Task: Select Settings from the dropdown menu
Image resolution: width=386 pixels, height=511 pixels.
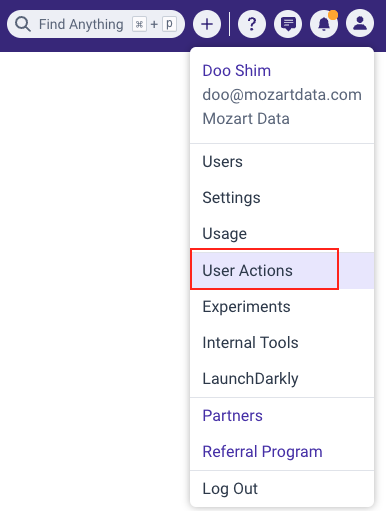Action: [x=282, y=198]
